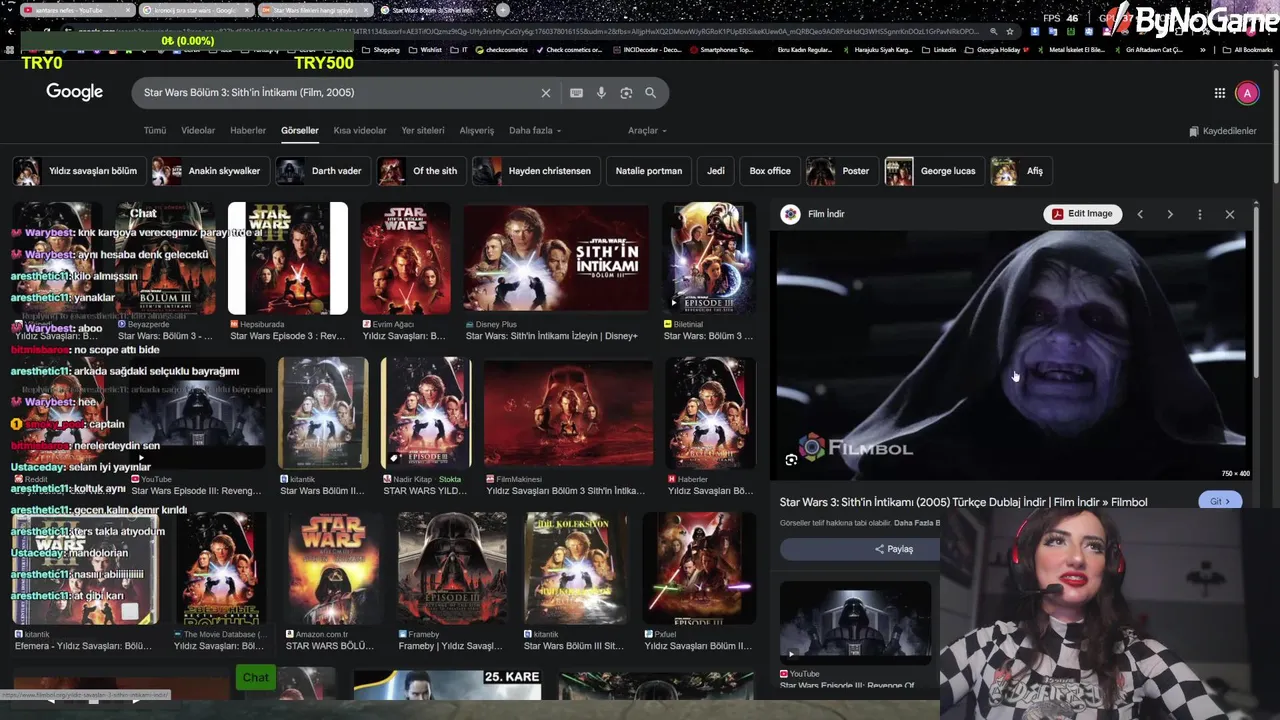Open the Hepsiburada Star Wars Episode 3 thumbnail
Screen dimensions: 1280x720
pyautogui.click(x=288, y=258)
